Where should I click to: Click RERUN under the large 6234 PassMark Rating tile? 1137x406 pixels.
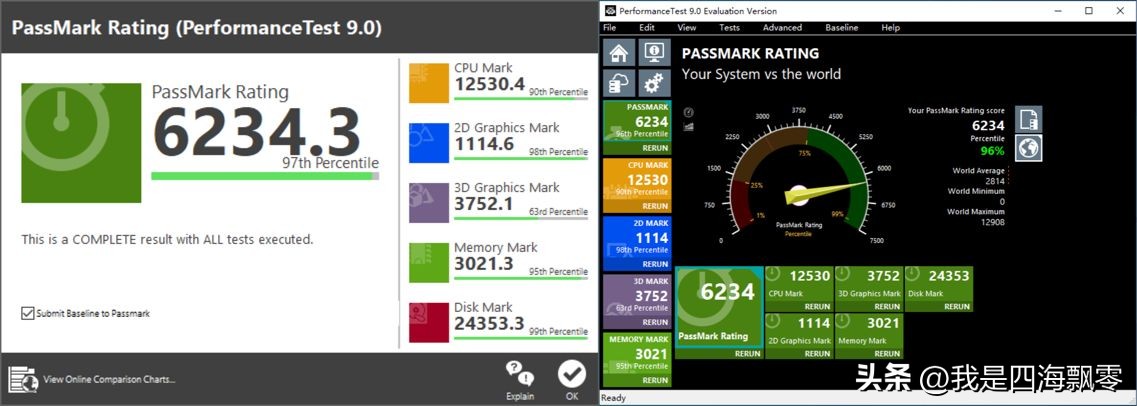tap(747, 354)
